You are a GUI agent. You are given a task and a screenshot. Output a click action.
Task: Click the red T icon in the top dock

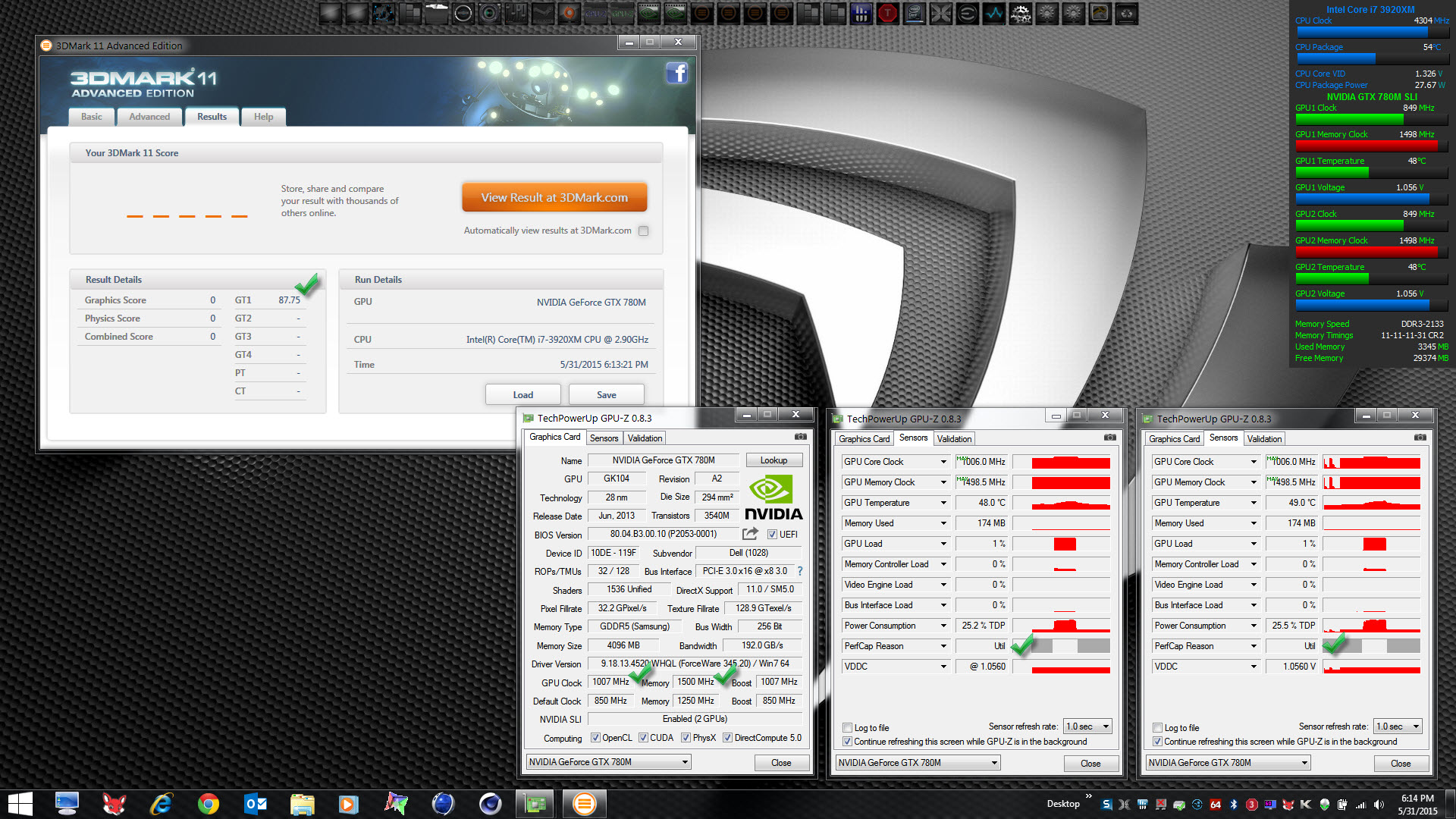coord(888,13)
